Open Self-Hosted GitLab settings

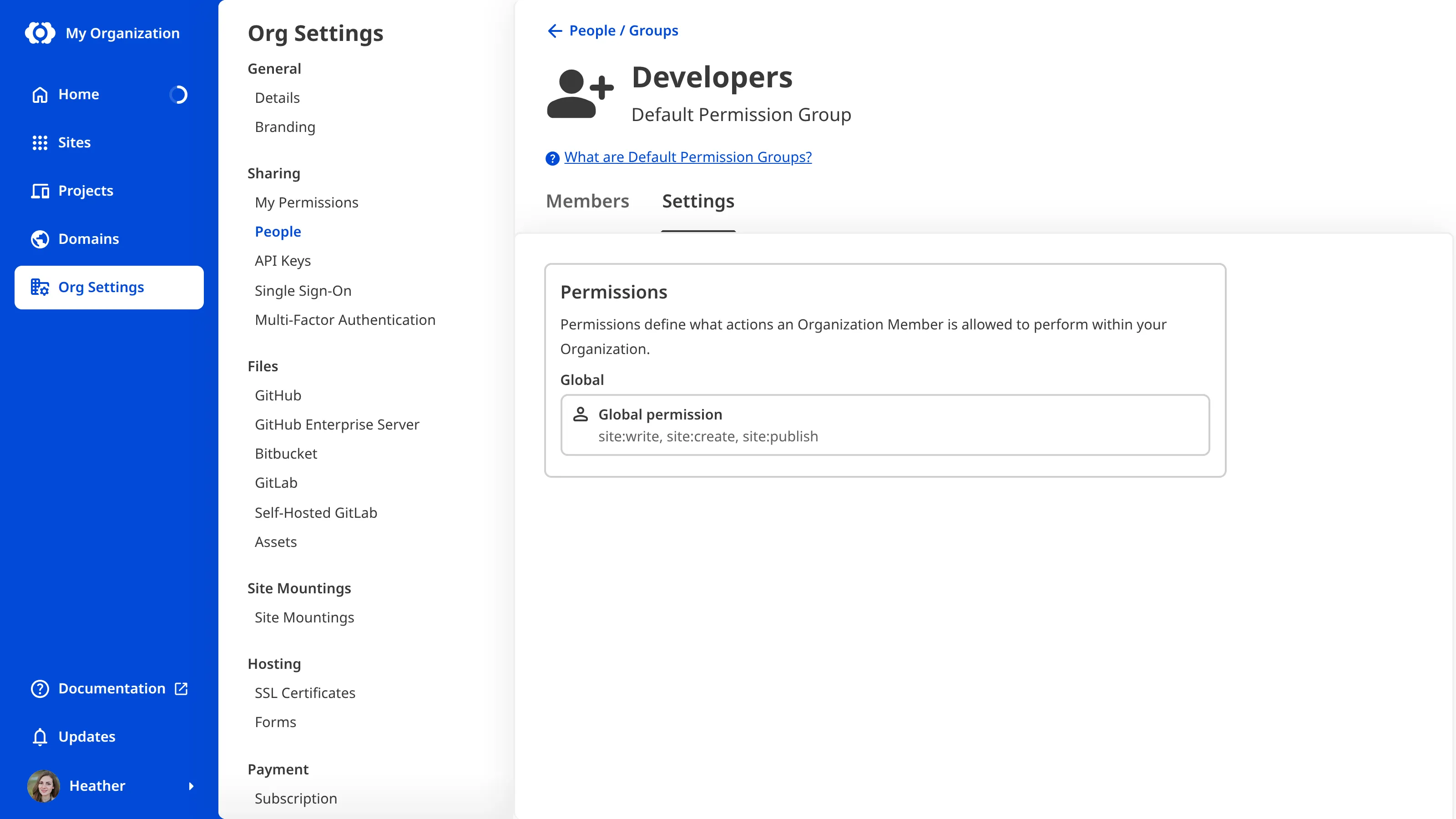(x=316, y=513)
